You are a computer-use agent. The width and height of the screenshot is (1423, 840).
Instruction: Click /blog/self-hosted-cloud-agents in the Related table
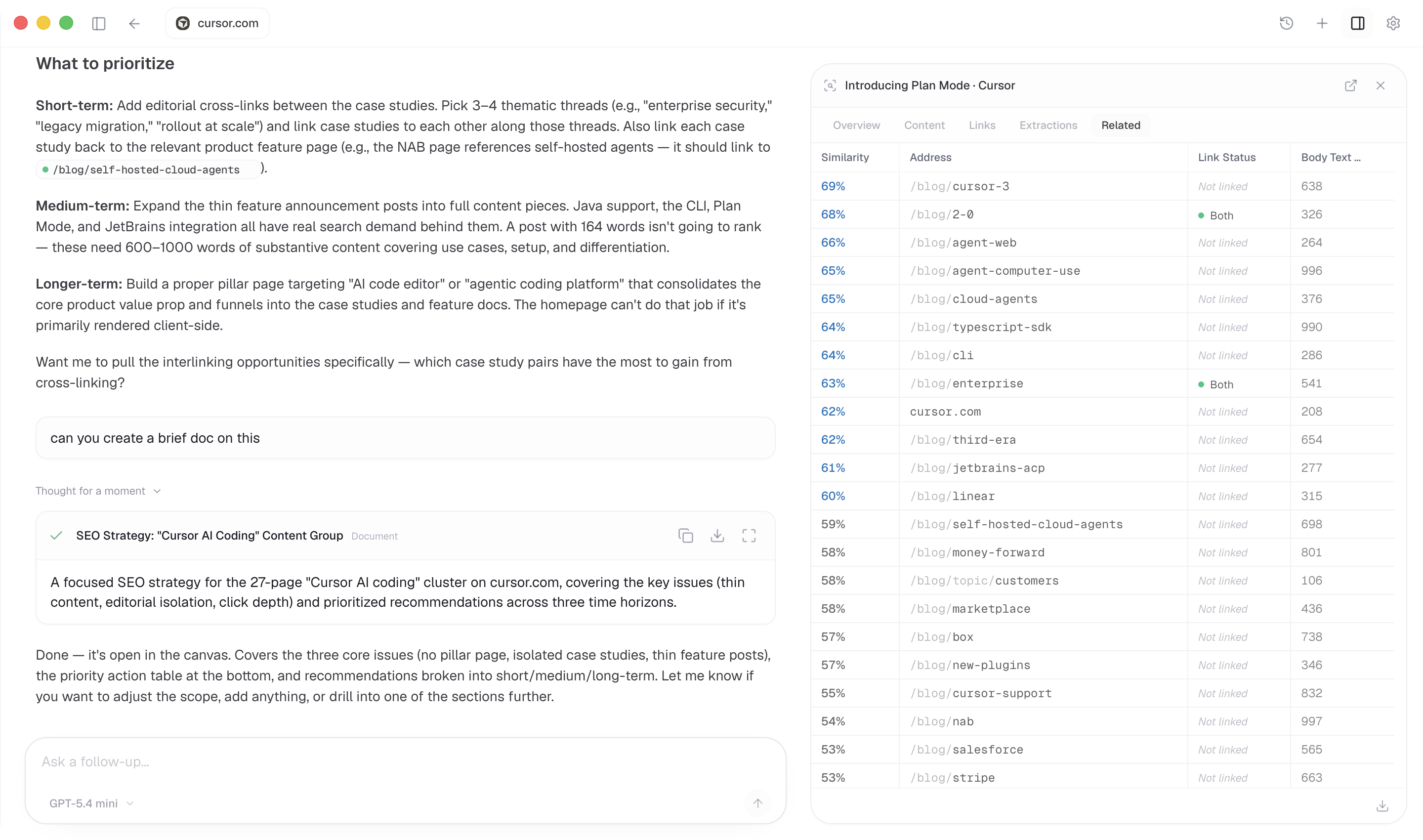(1016, 524)
